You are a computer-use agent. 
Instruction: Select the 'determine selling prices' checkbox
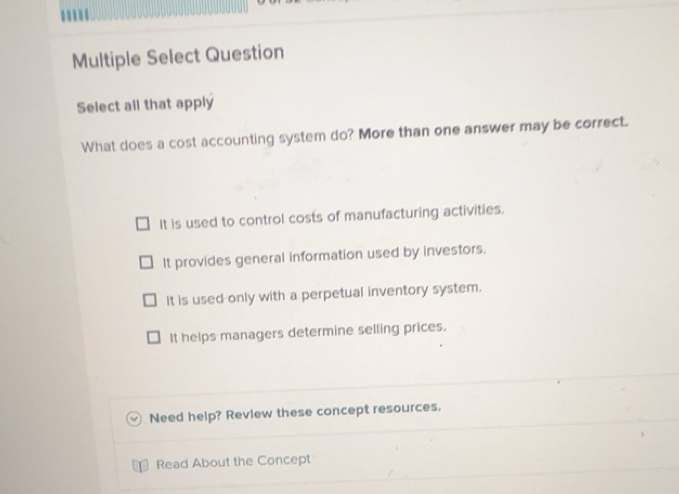(153, 338)
